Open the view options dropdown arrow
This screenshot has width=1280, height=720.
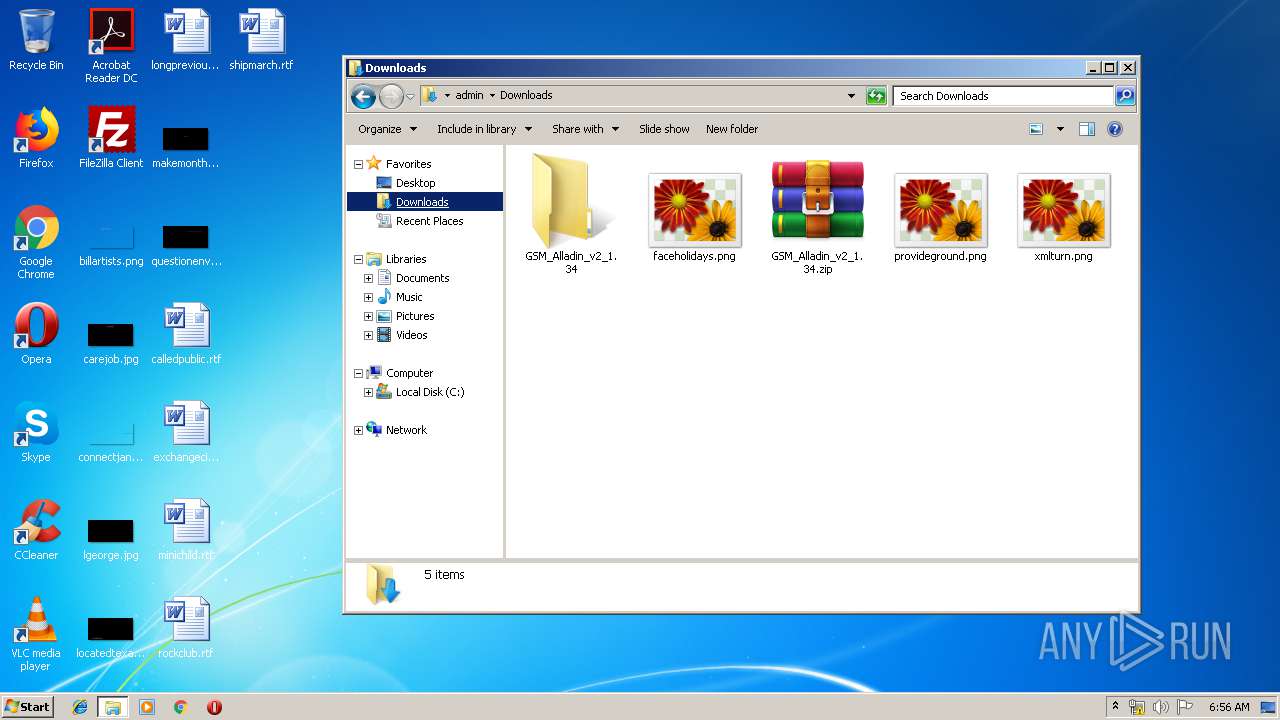point(1060,129)
